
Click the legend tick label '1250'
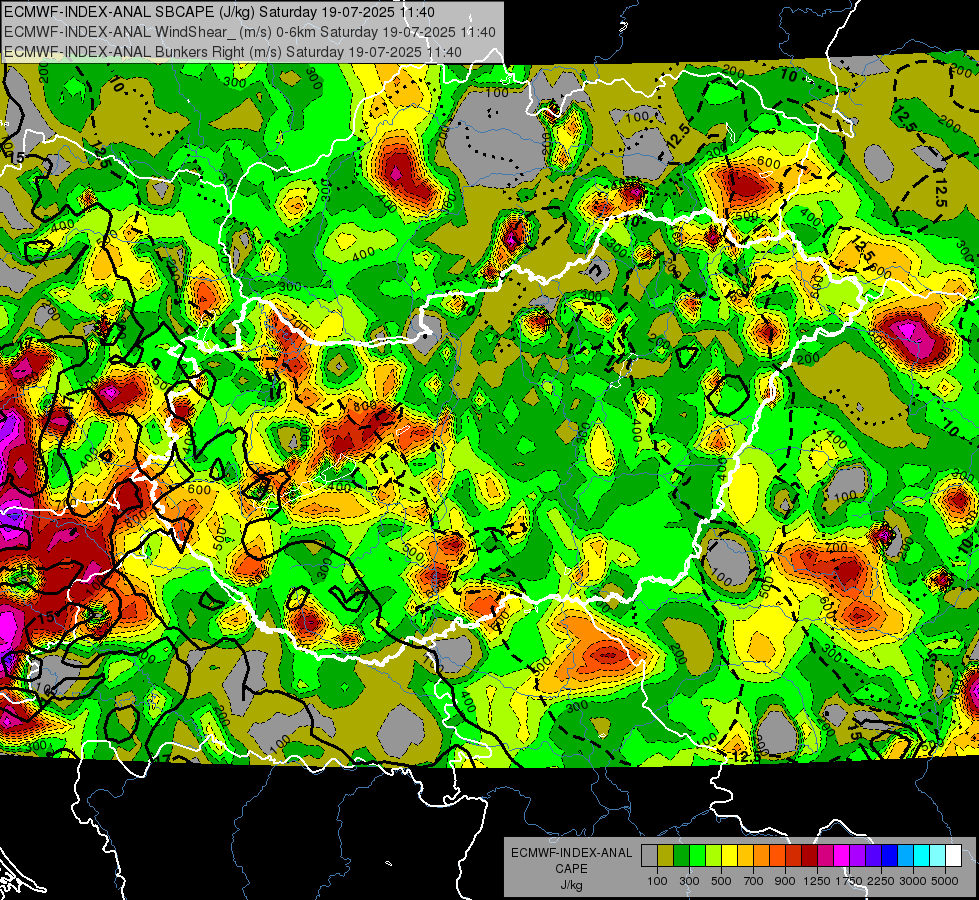pos(817,881)
